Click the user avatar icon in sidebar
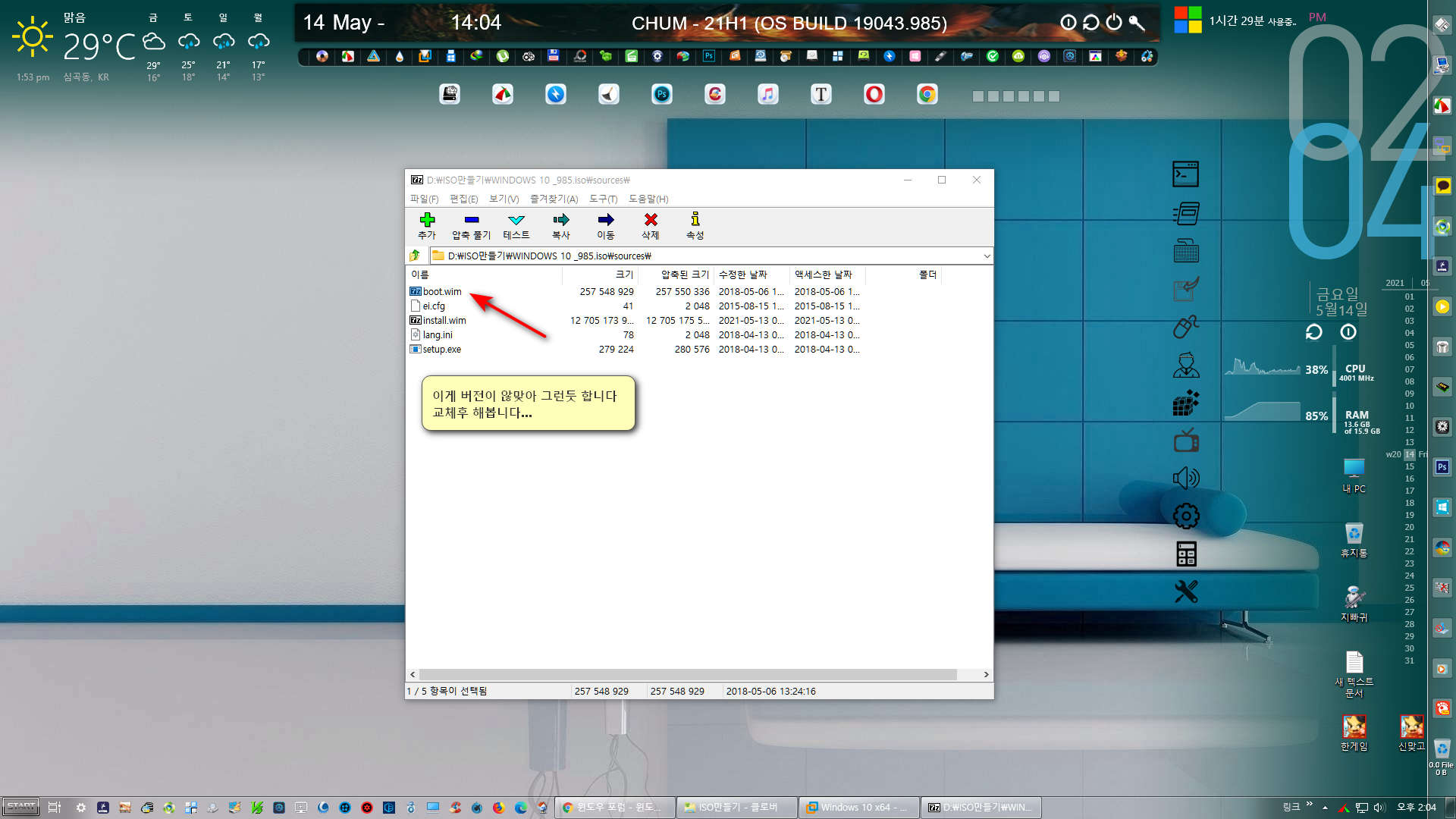 click(x=1186, y=365)
